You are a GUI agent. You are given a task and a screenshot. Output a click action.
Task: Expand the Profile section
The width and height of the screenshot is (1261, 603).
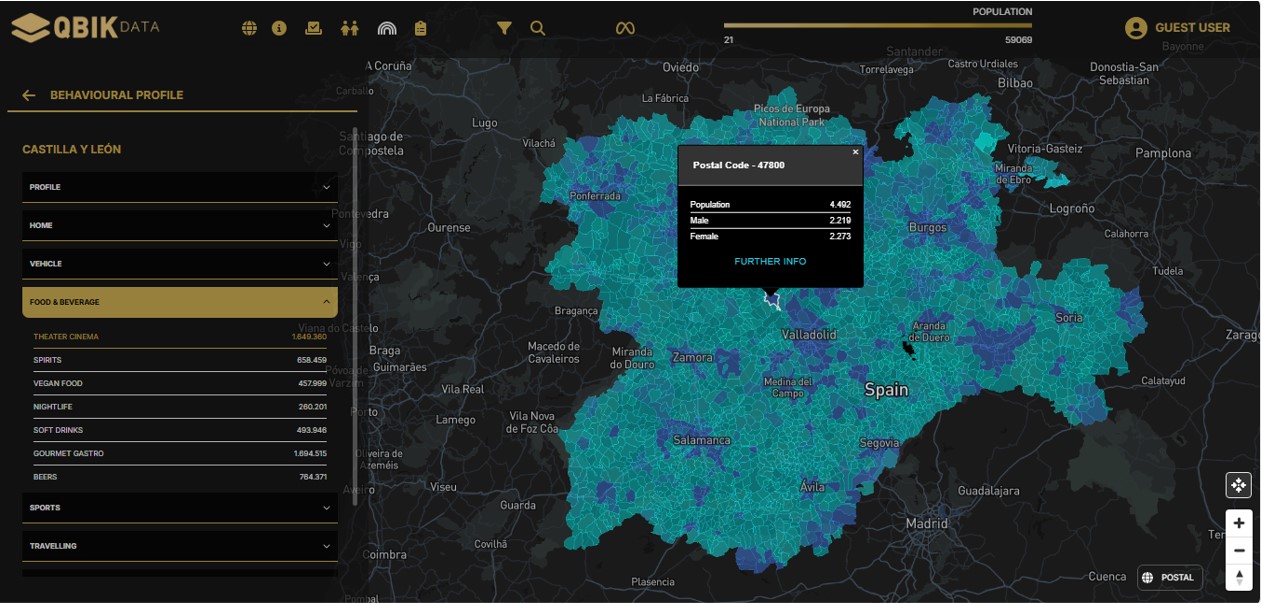pyautogui.click(x=180, y=187)
